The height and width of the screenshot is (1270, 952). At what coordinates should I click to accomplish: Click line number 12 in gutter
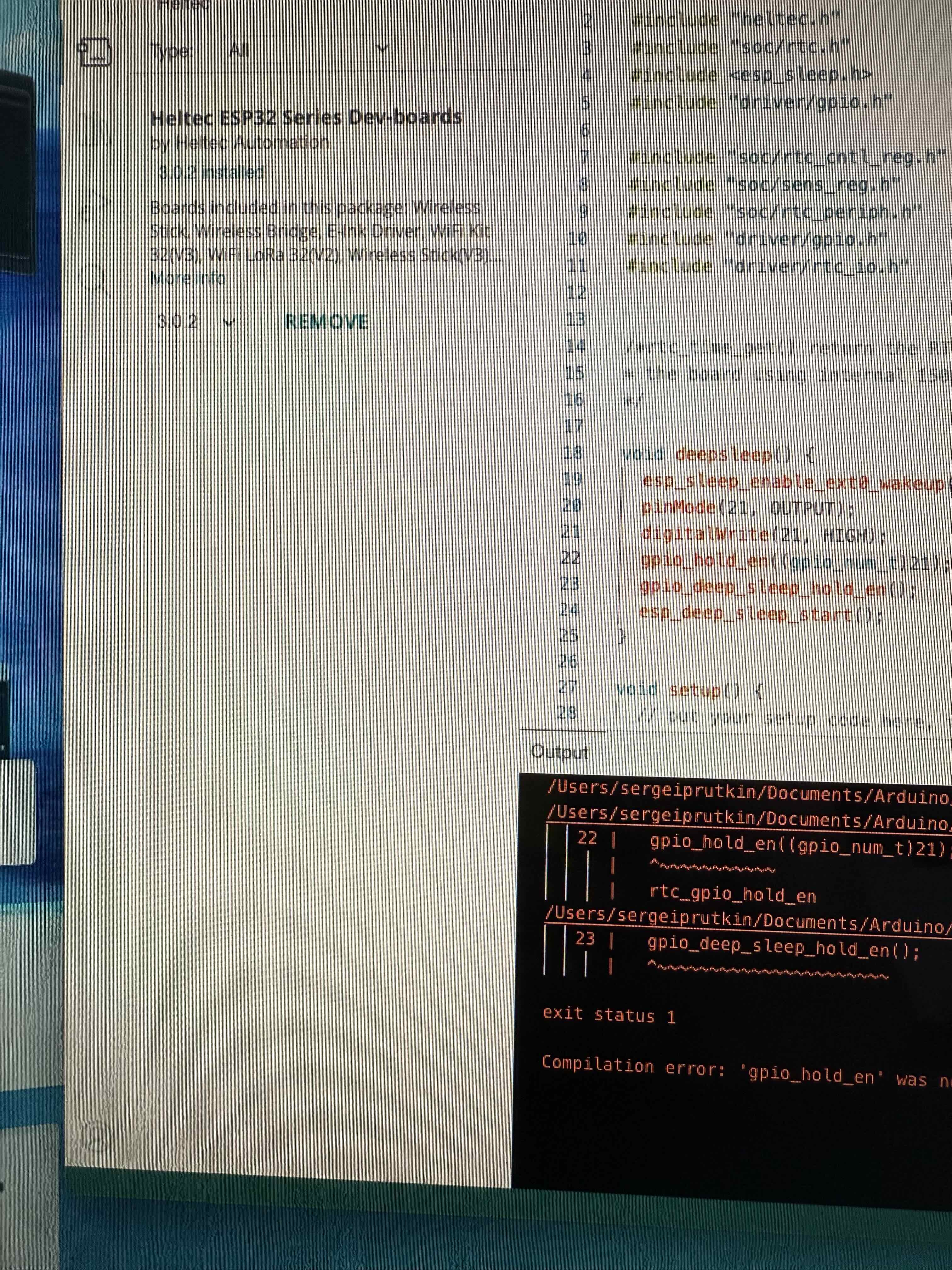click(x=576, y=293)
